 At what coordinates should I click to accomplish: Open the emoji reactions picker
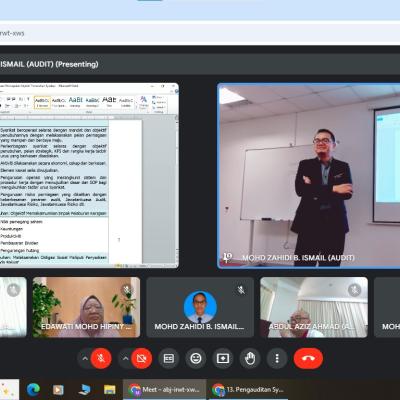[x=196, y=358]
